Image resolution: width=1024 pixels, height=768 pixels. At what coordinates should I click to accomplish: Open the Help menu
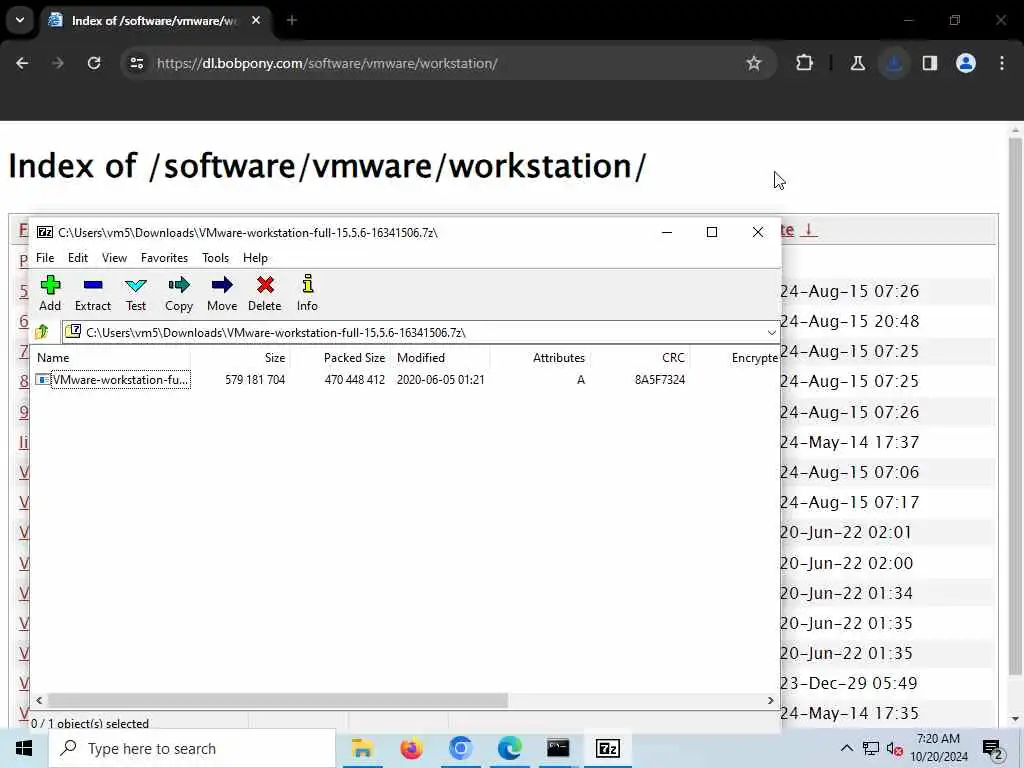tap(255, 258)
